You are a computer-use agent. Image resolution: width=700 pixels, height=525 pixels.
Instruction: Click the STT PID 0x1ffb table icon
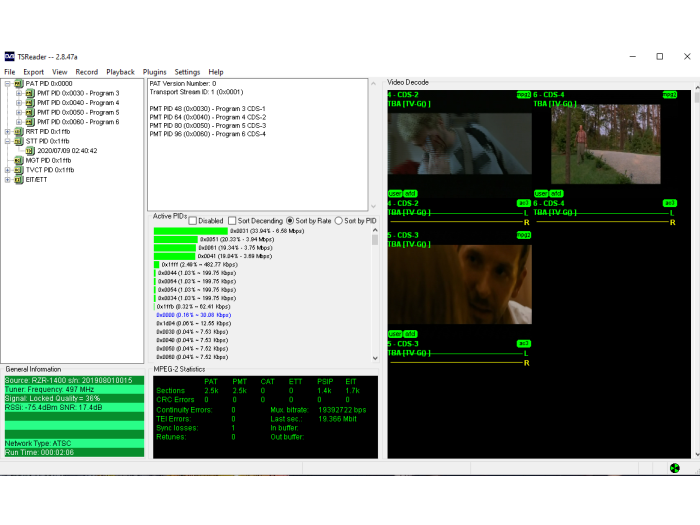[18, 141]
